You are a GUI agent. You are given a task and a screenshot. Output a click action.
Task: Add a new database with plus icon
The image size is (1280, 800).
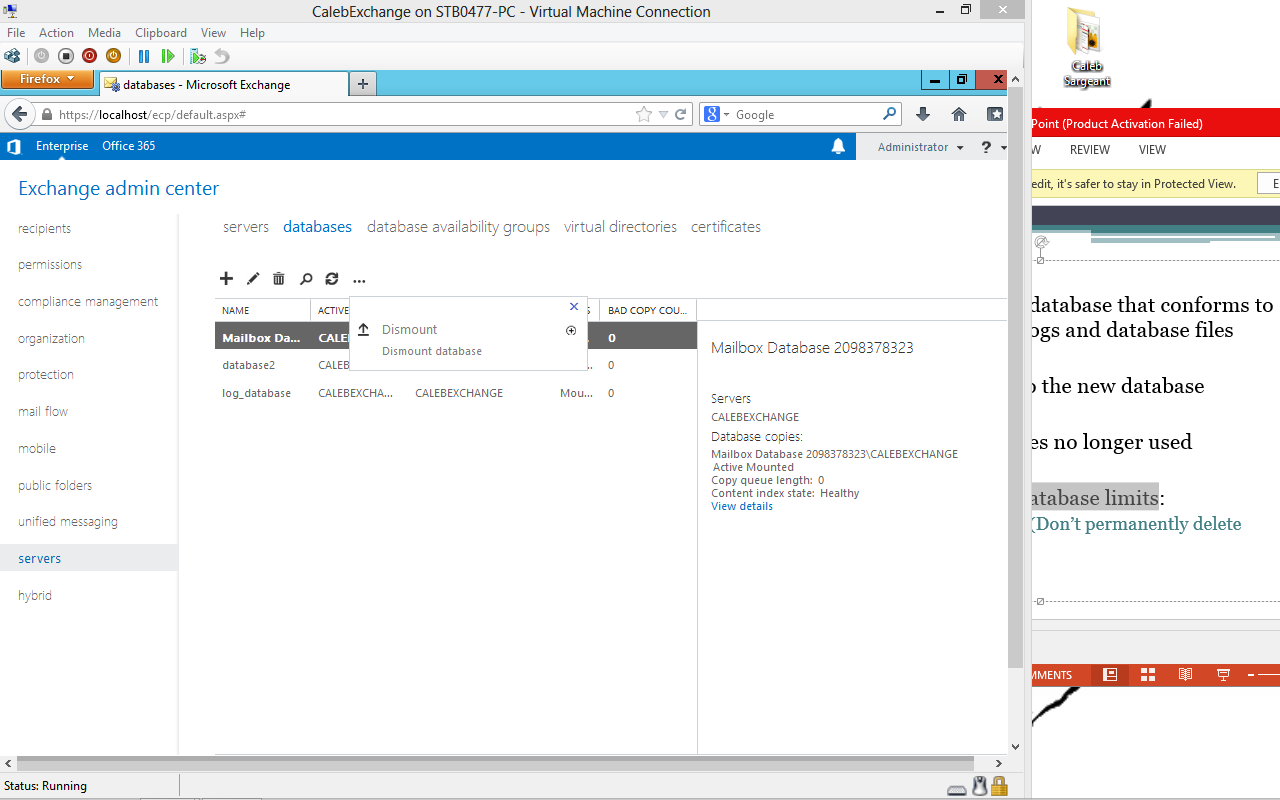226,279
